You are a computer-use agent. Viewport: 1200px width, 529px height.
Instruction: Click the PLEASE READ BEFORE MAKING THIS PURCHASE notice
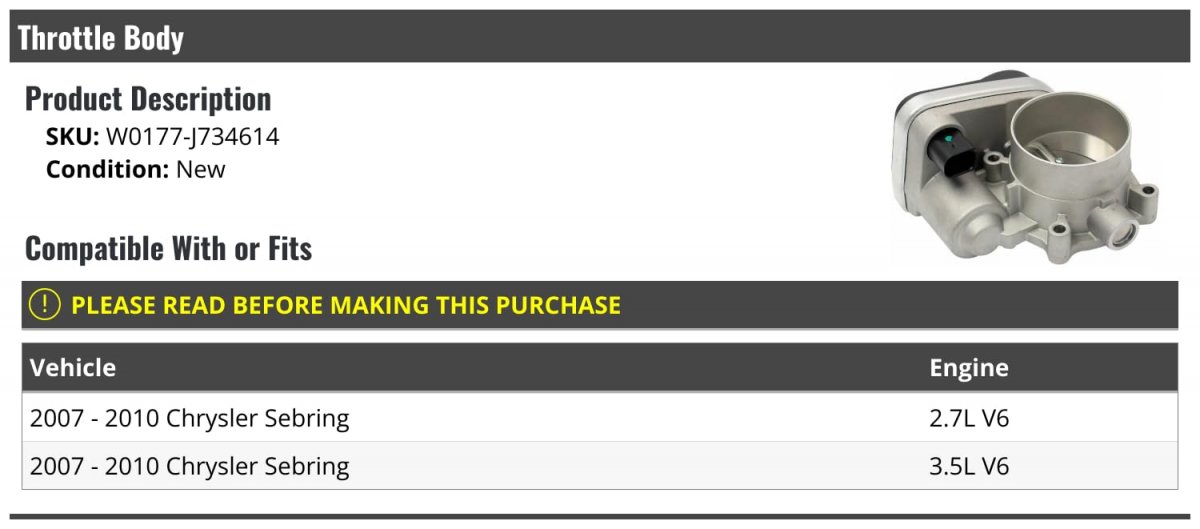[346, 305]
